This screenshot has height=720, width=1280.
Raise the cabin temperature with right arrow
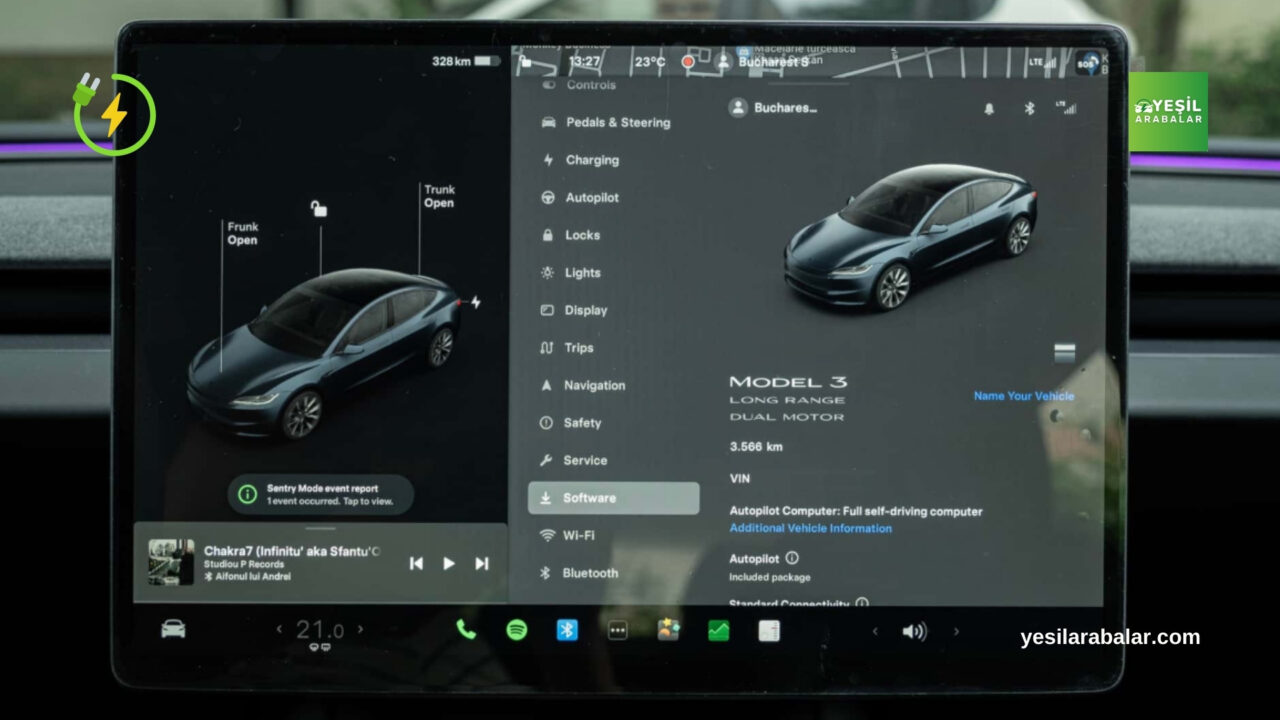[360, 630]
